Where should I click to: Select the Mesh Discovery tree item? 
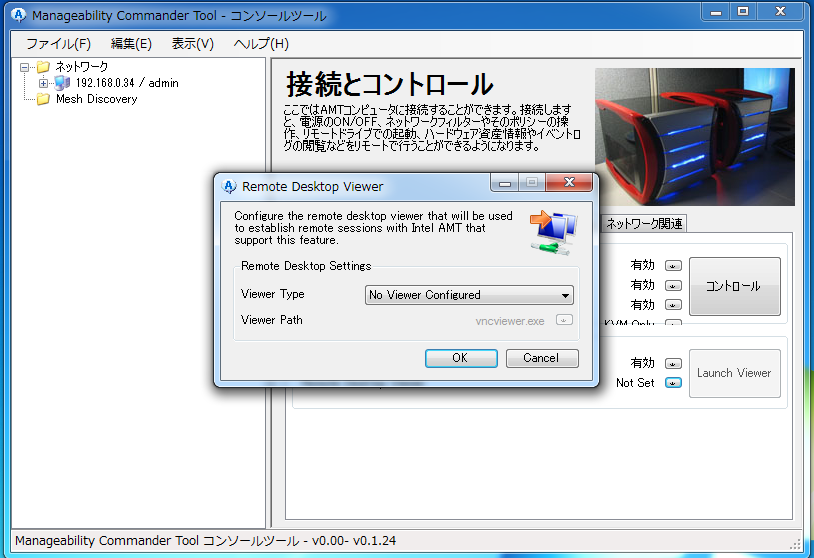click(x=97, y=99)
